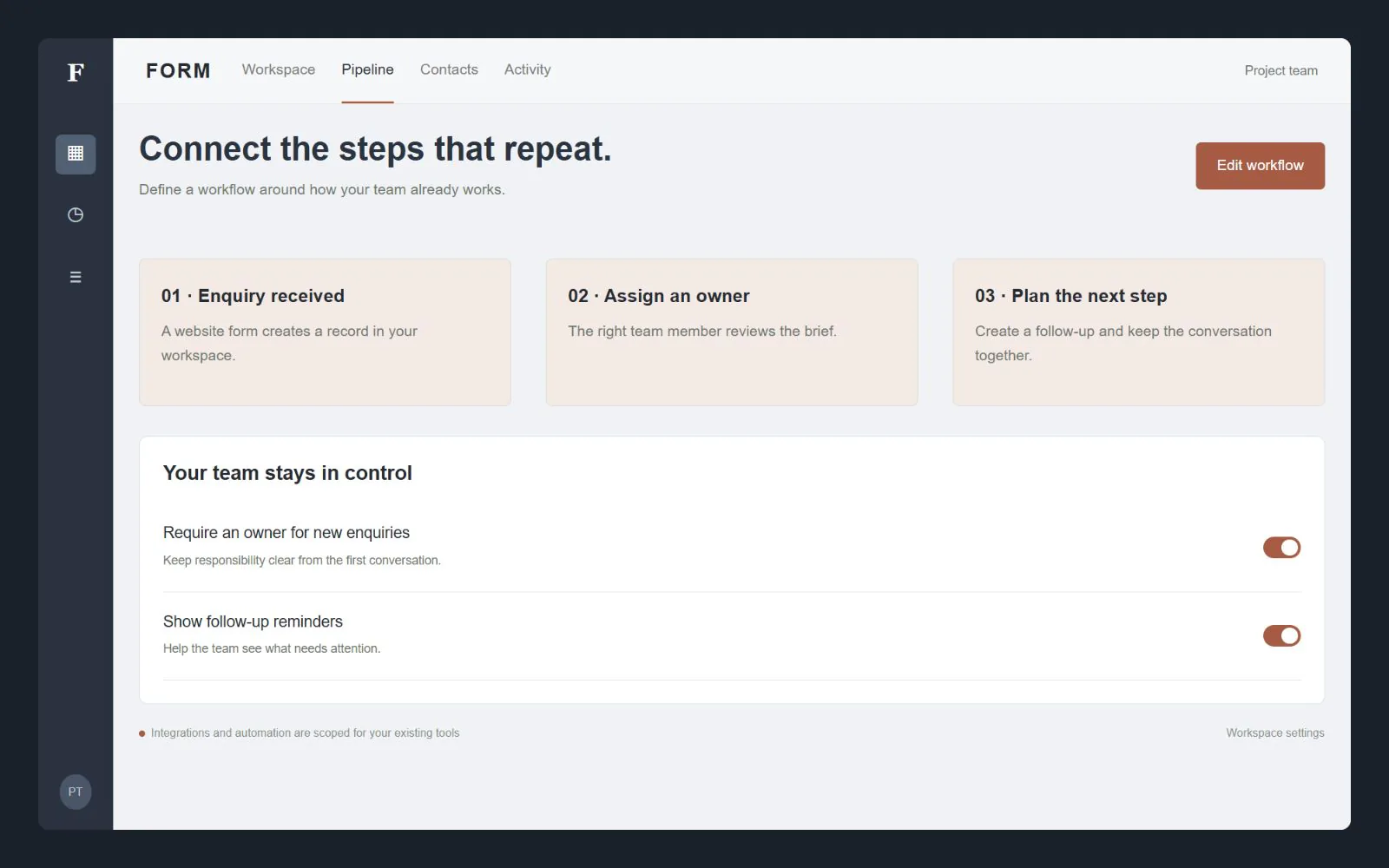1389x868 pixels.
Task: Click the integrations and automation footer note
Action: (305, 733)
